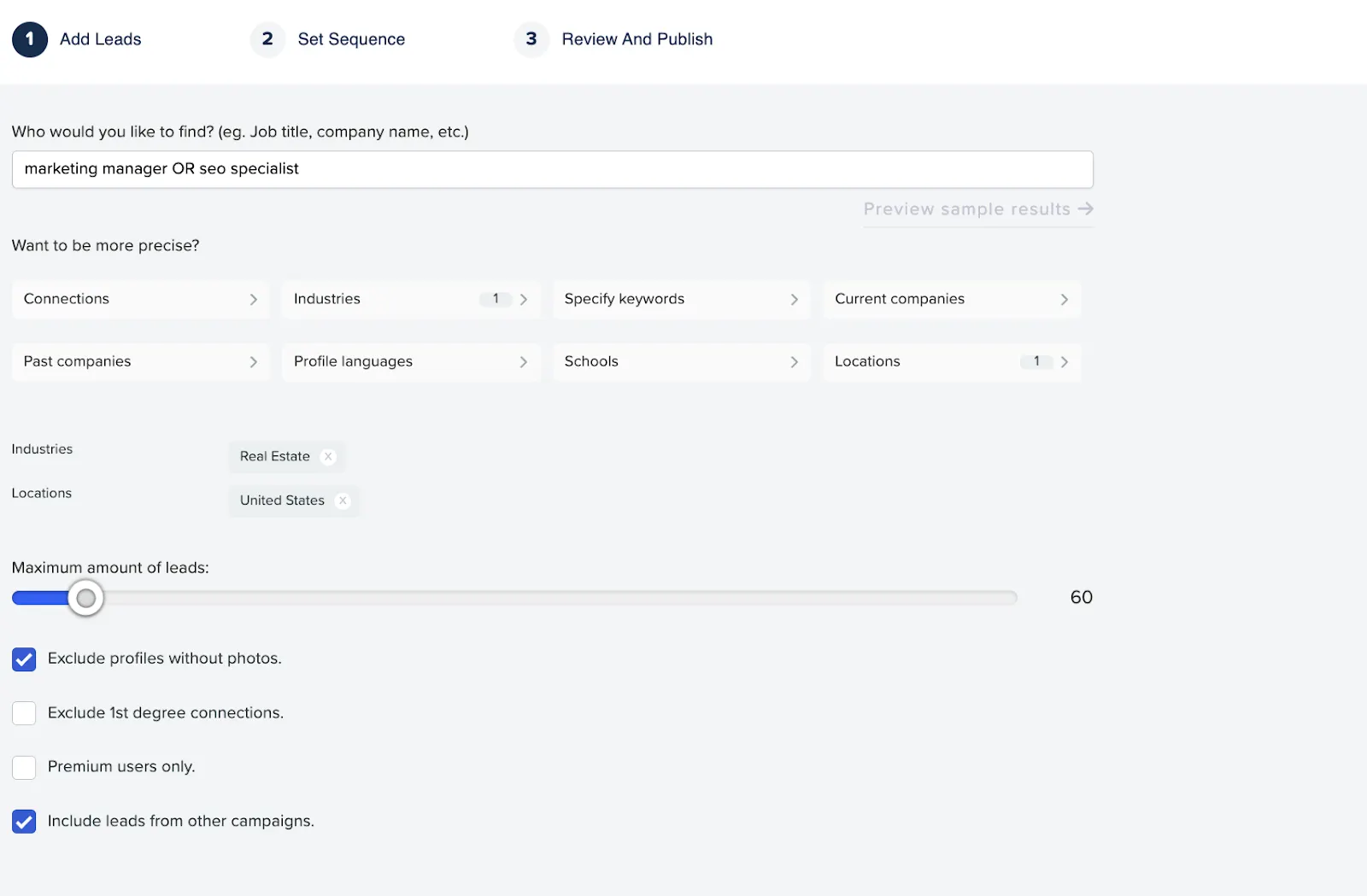Click the arrow icon beside Preview sample results
The height and width of the screenshot is (896, 1367).
pos(1085,209)
